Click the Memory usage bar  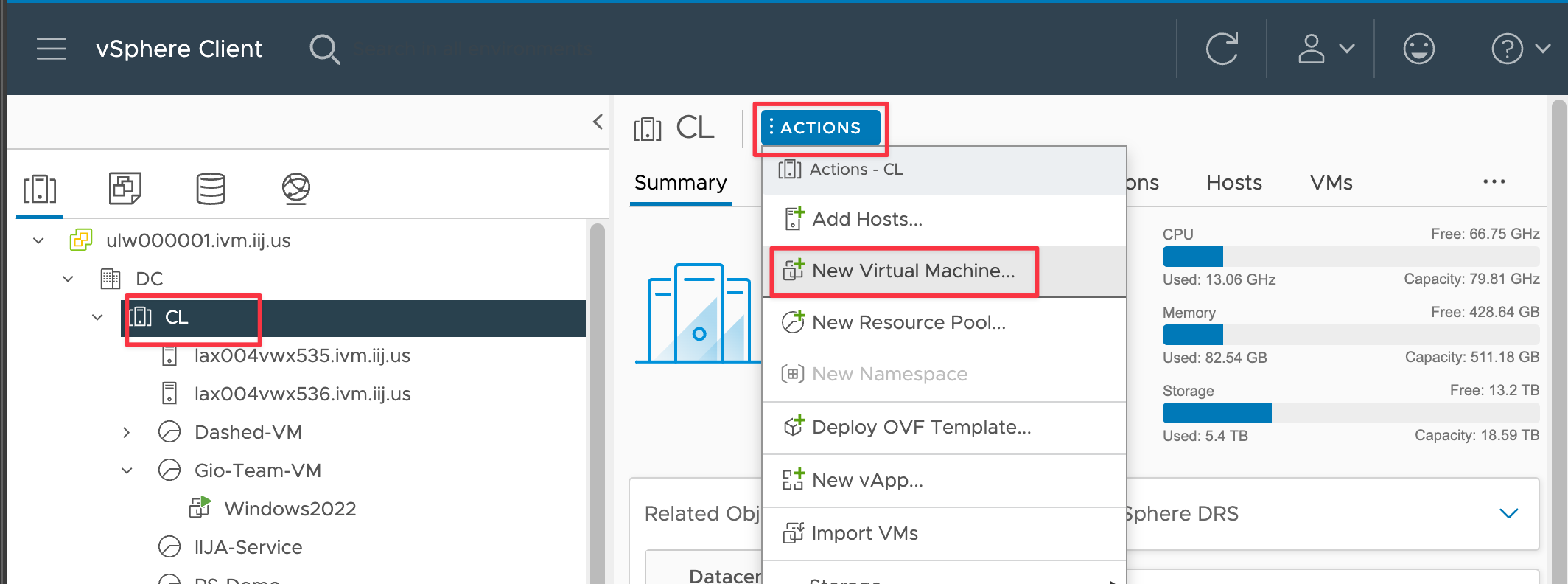click(x=1351, y=335)
